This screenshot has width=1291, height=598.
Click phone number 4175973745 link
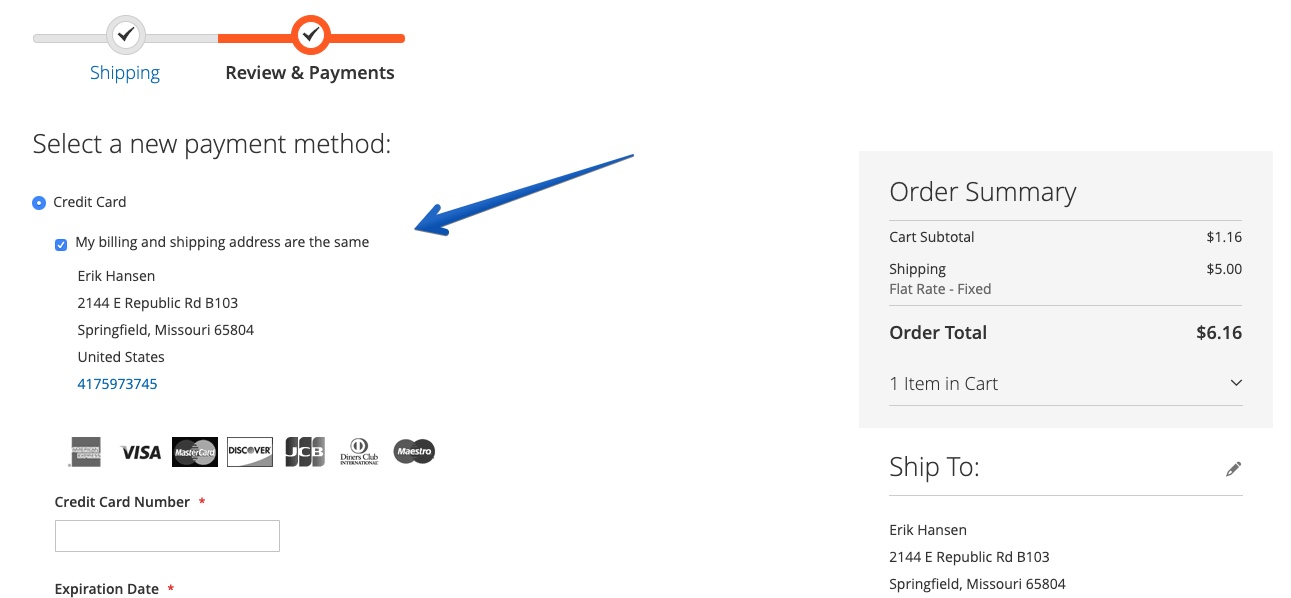117,384
